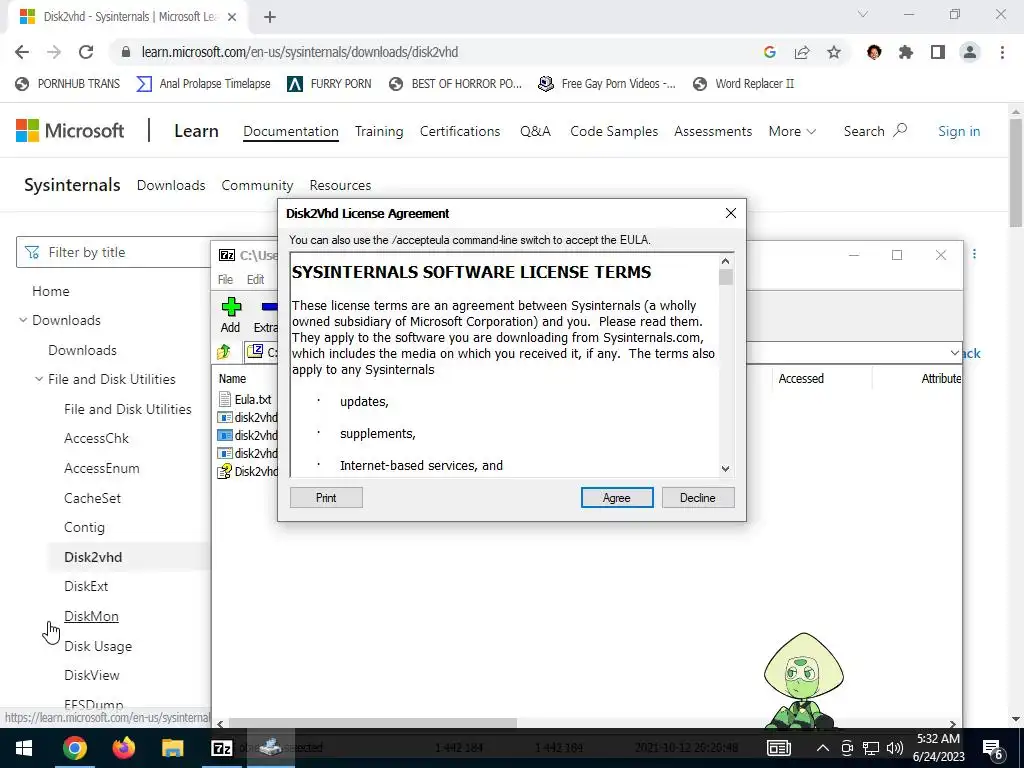
Task: Open the Edit menu in 7-Zip
Action: (x=255, y=280)
